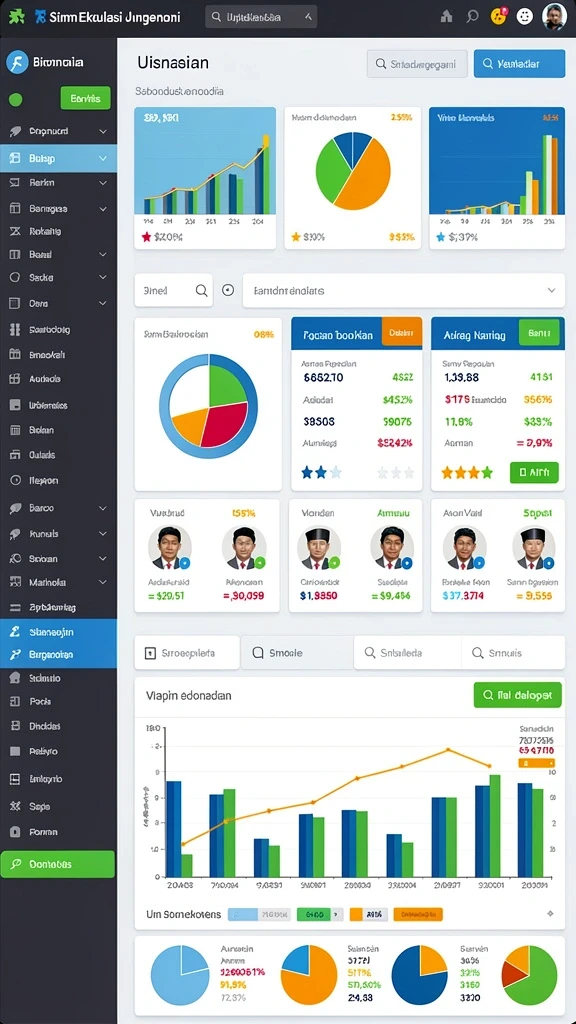The height and width of the screenshot is (1024, 576).
Task: Click the home icon in top bar
Action: (x=447, y=16)
